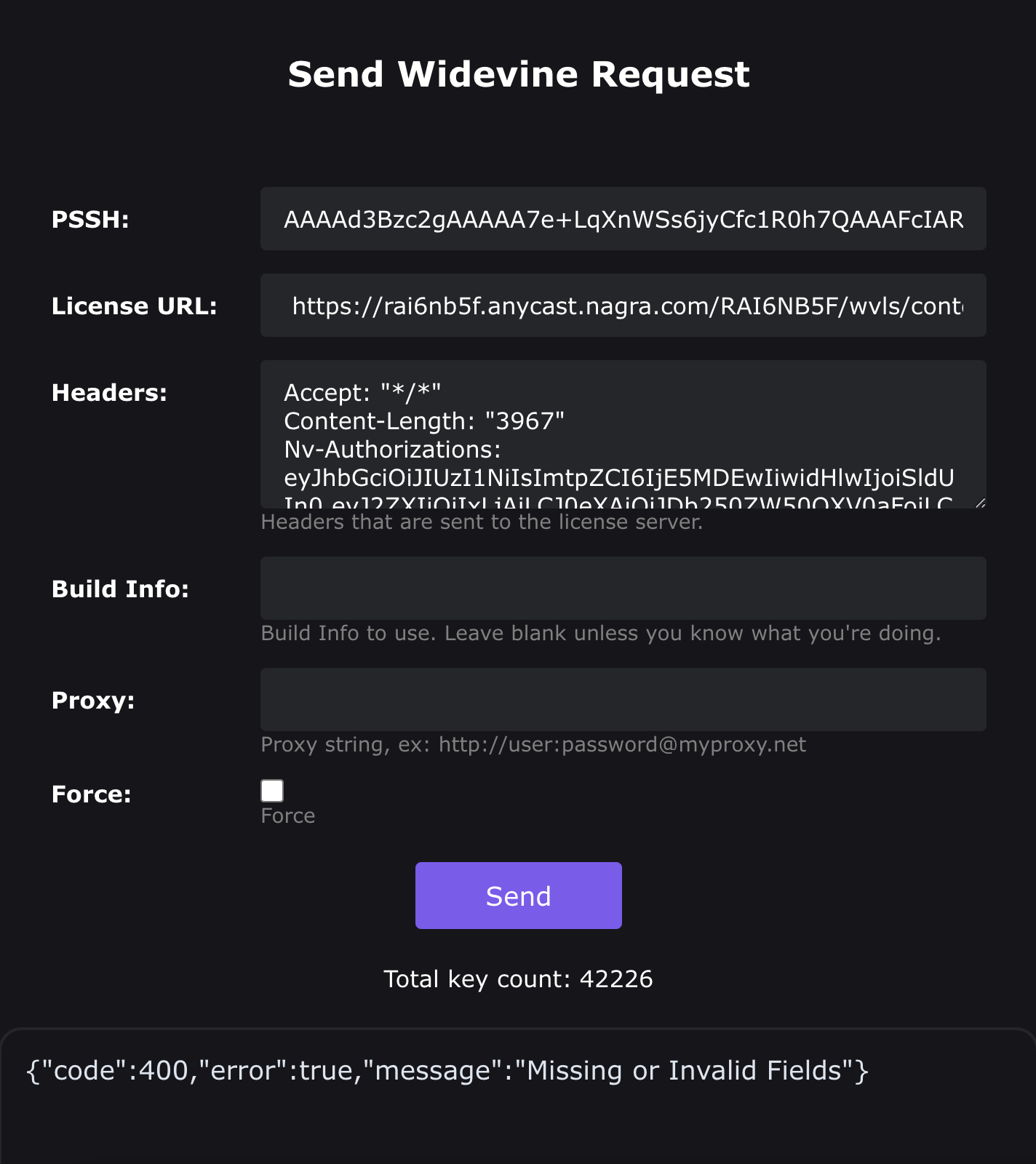Focus the License URL text box
This screenshot has height=1164, width=1036.
[x=623, y=306]
